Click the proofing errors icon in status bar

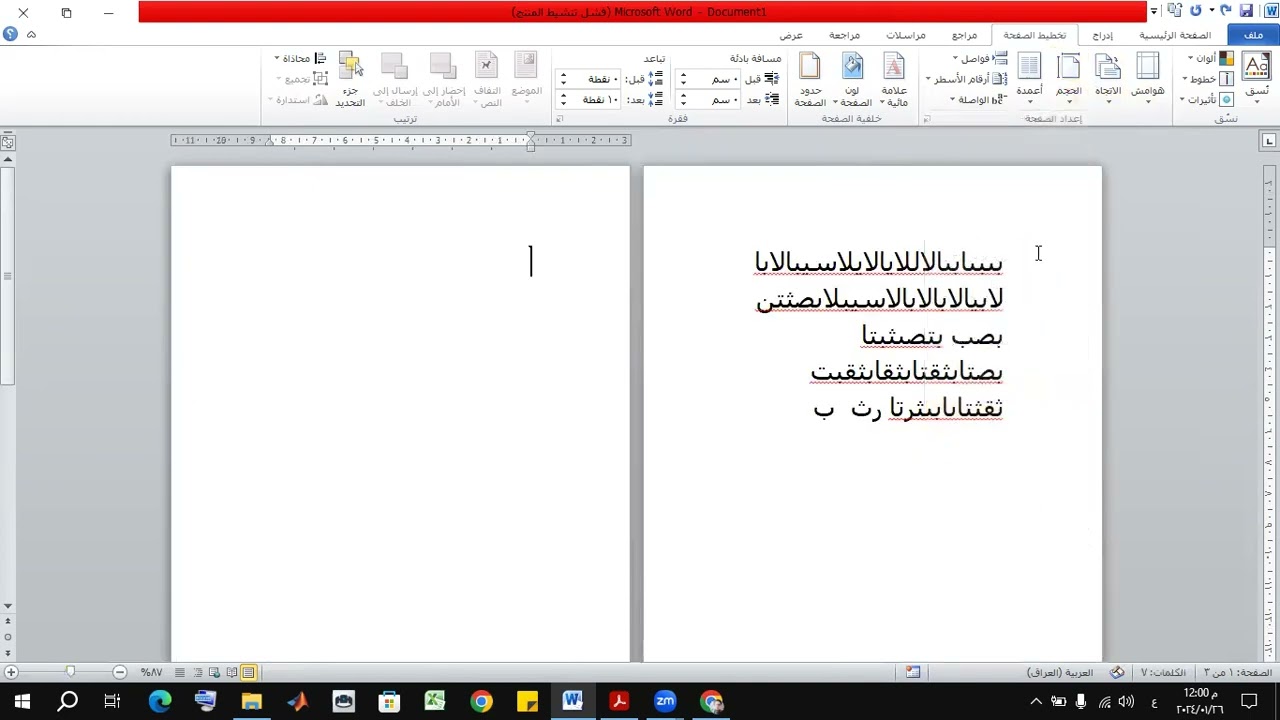(1118, 673)
